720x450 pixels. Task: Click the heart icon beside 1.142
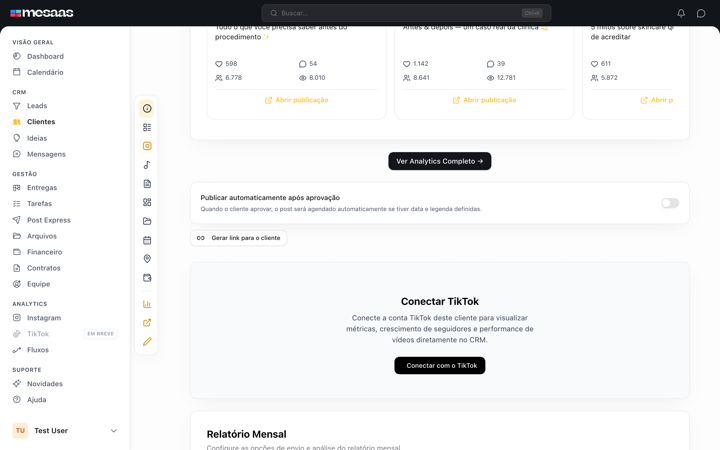pyautogui.click(x=406, y=64)
